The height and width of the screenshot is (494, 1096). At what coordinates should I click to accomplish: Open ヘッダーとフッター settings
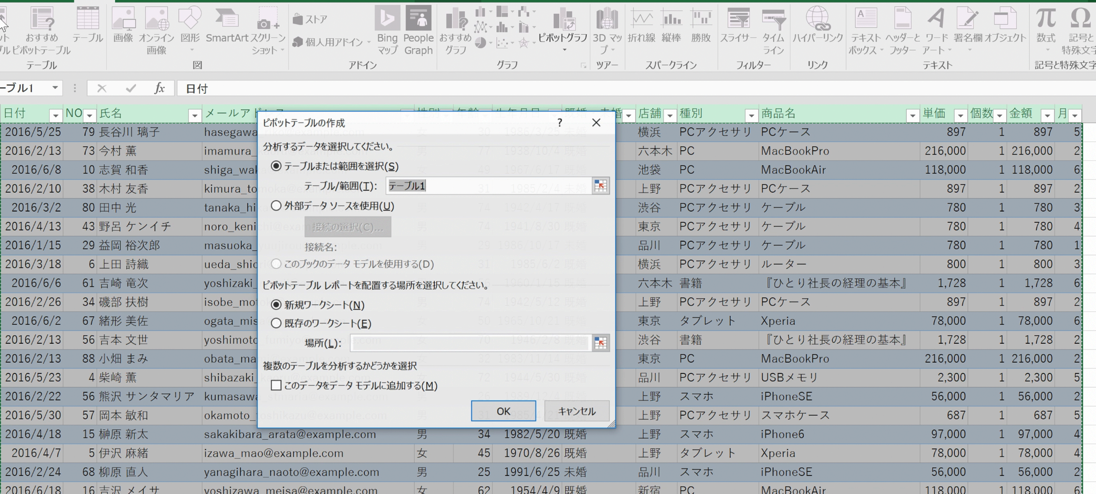[x=902, y=31]
